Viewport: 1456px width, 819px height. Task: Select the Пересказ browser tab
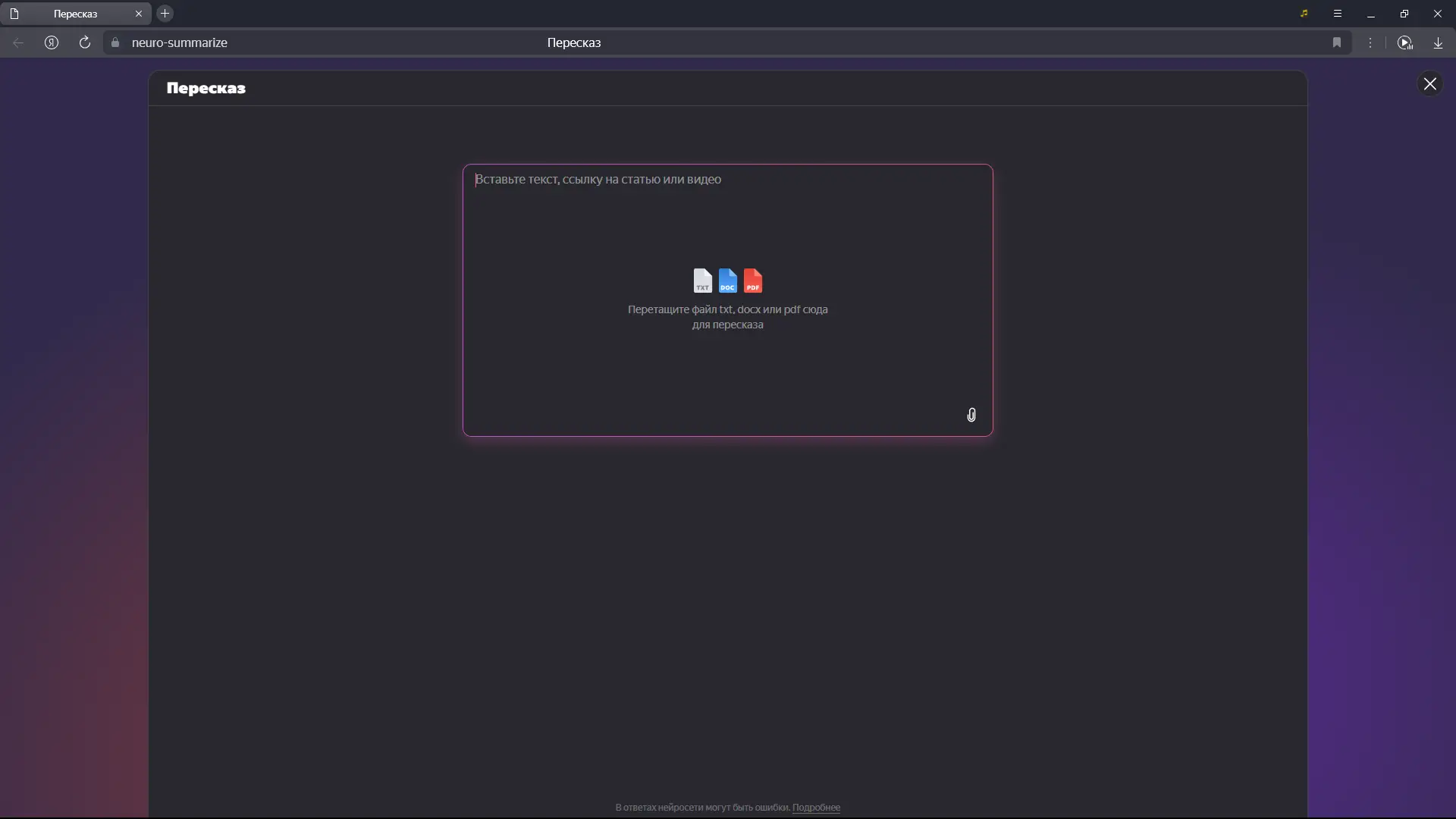click(x=75, y=14)
